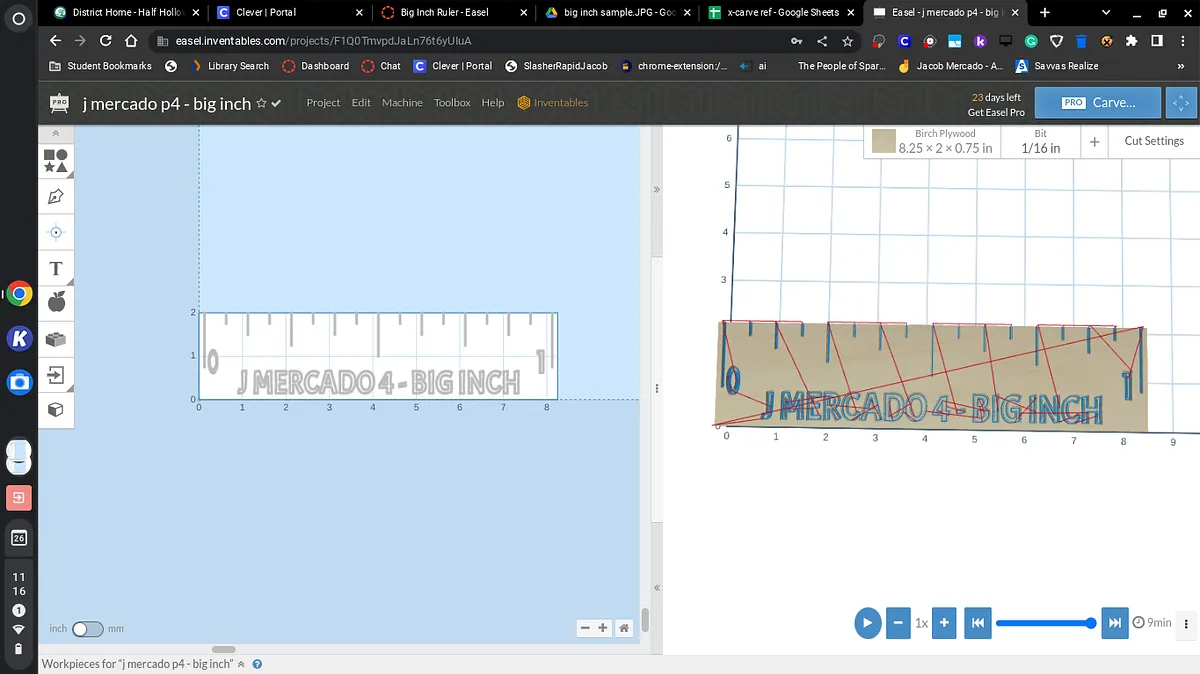This screenshot has height=674, width=1200.
Task: Open the Apps (apple) icon
Action: (x=56, y=302)
